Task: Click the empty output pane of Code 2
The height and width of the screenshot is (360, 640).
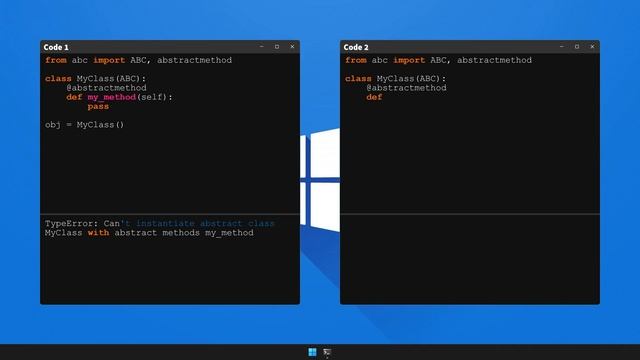Action: click(x=470, y=259)
